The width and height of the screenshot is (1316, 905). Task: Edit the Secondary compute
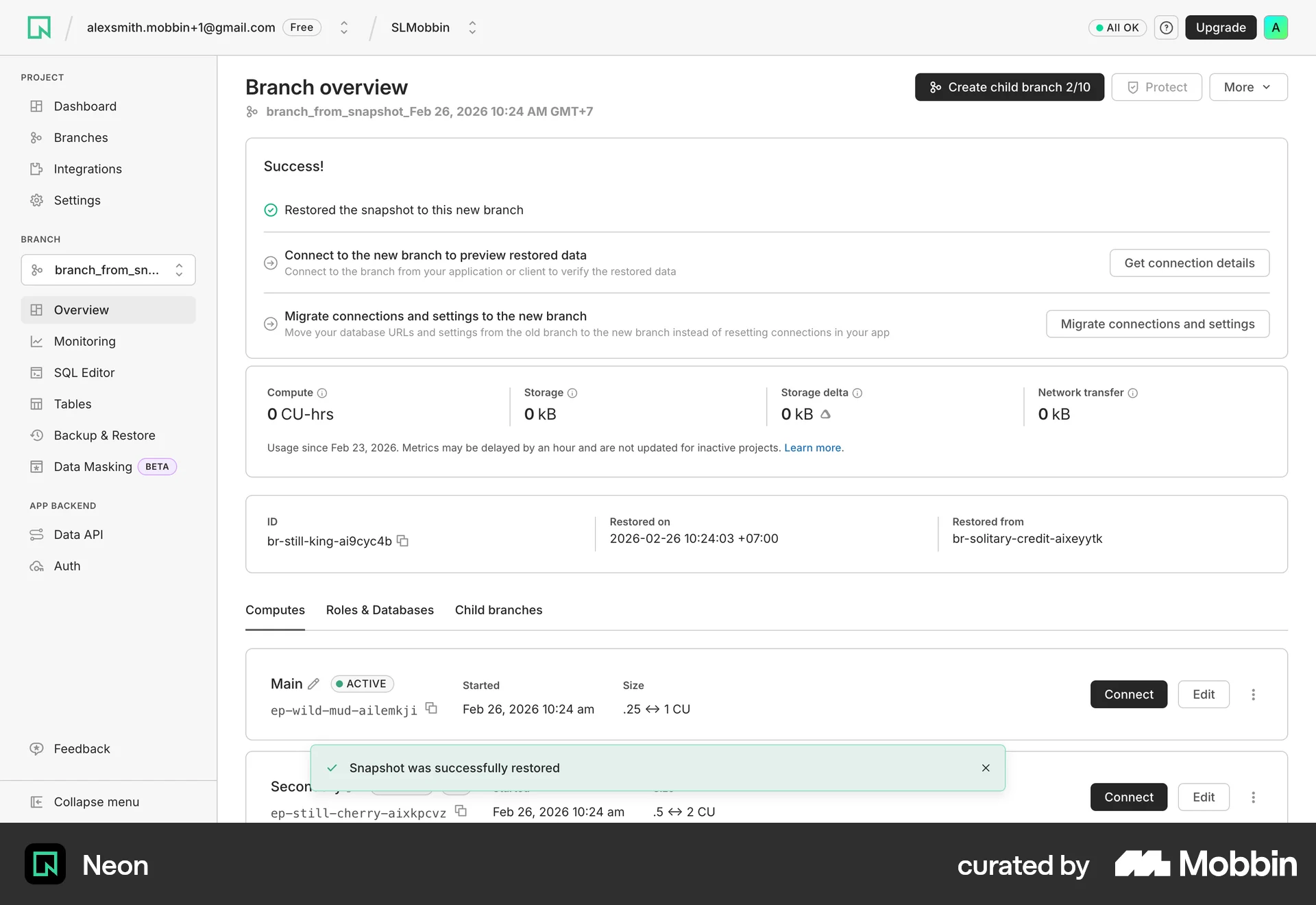1204,797
